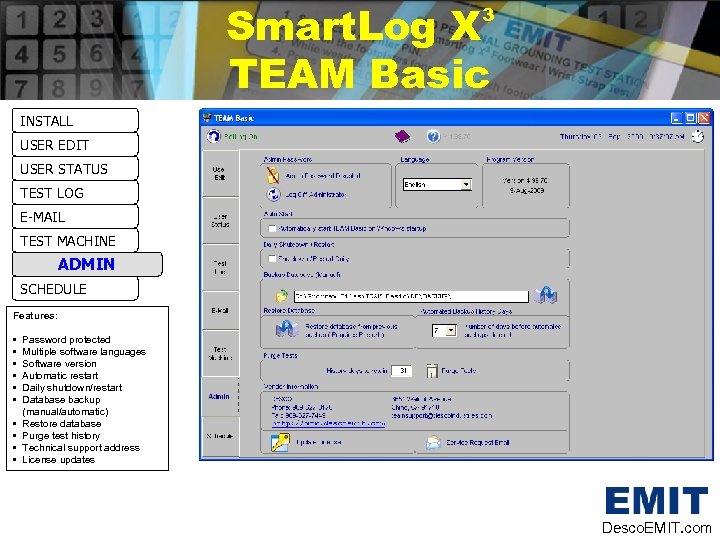Click the clock icon beside the date
720x540 pixels.
click(x=698, y=136)
